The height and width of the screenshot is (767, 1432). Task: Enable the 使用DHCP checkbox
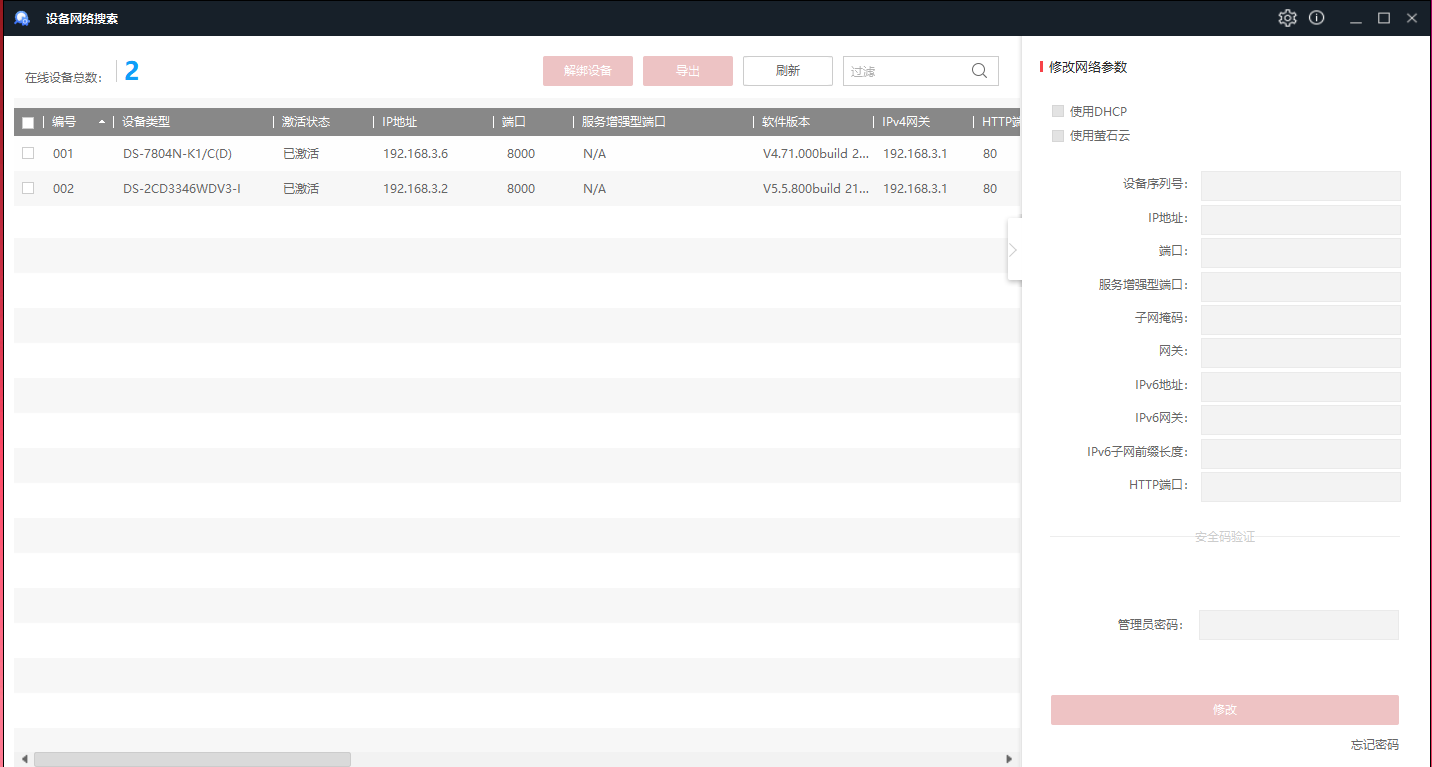(x=1058, y=111)
